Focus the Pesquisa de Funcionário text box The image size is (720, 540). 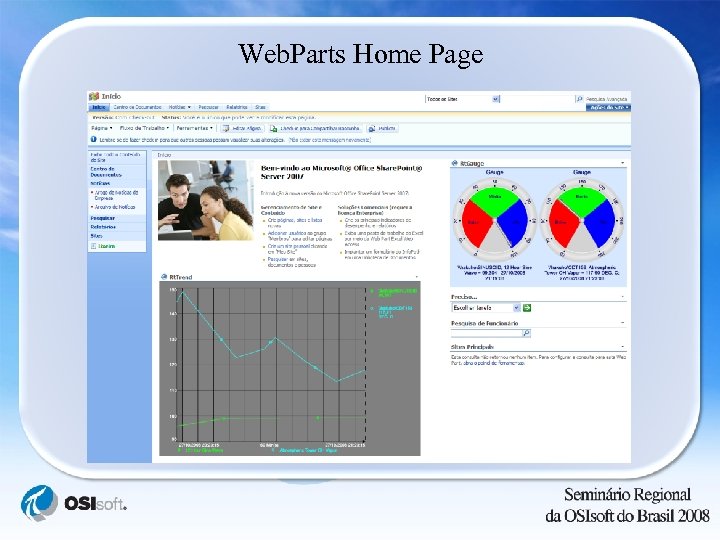[x=486, y=333]
